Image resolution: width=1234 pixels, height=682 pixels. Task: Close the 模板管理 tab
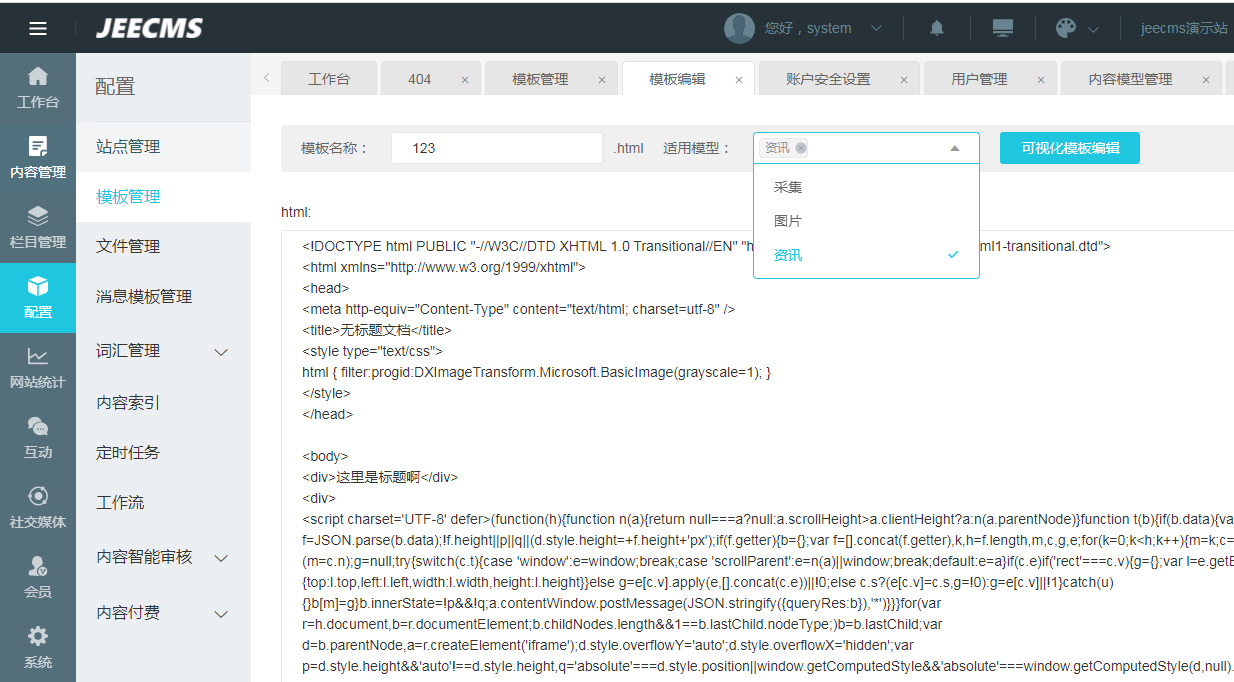tap(602, 80)
